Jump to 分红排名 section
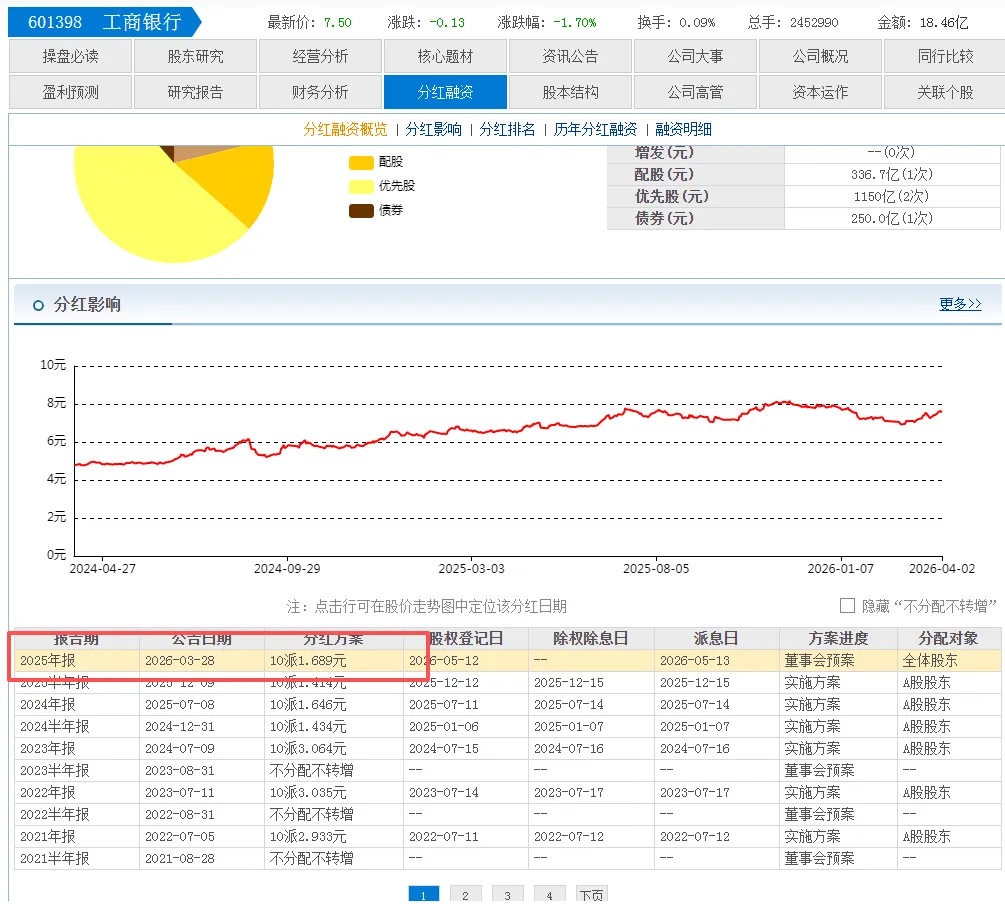This screenshot has height=904, width=1005. point(507,130)
